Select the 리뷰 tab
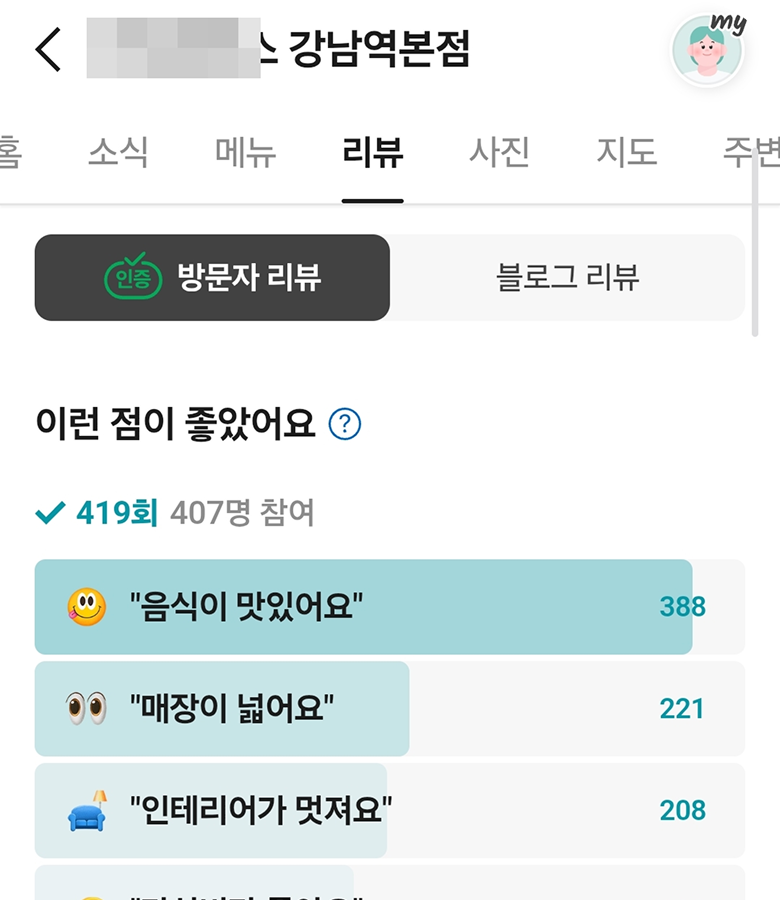This screenshot has width=780, height=900. [372, 152]
